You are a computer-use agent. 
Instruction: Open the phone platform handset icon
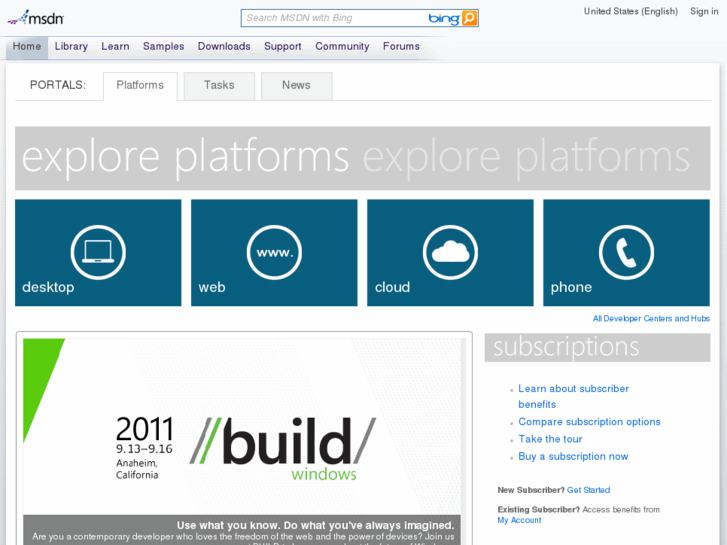[626, 252]
